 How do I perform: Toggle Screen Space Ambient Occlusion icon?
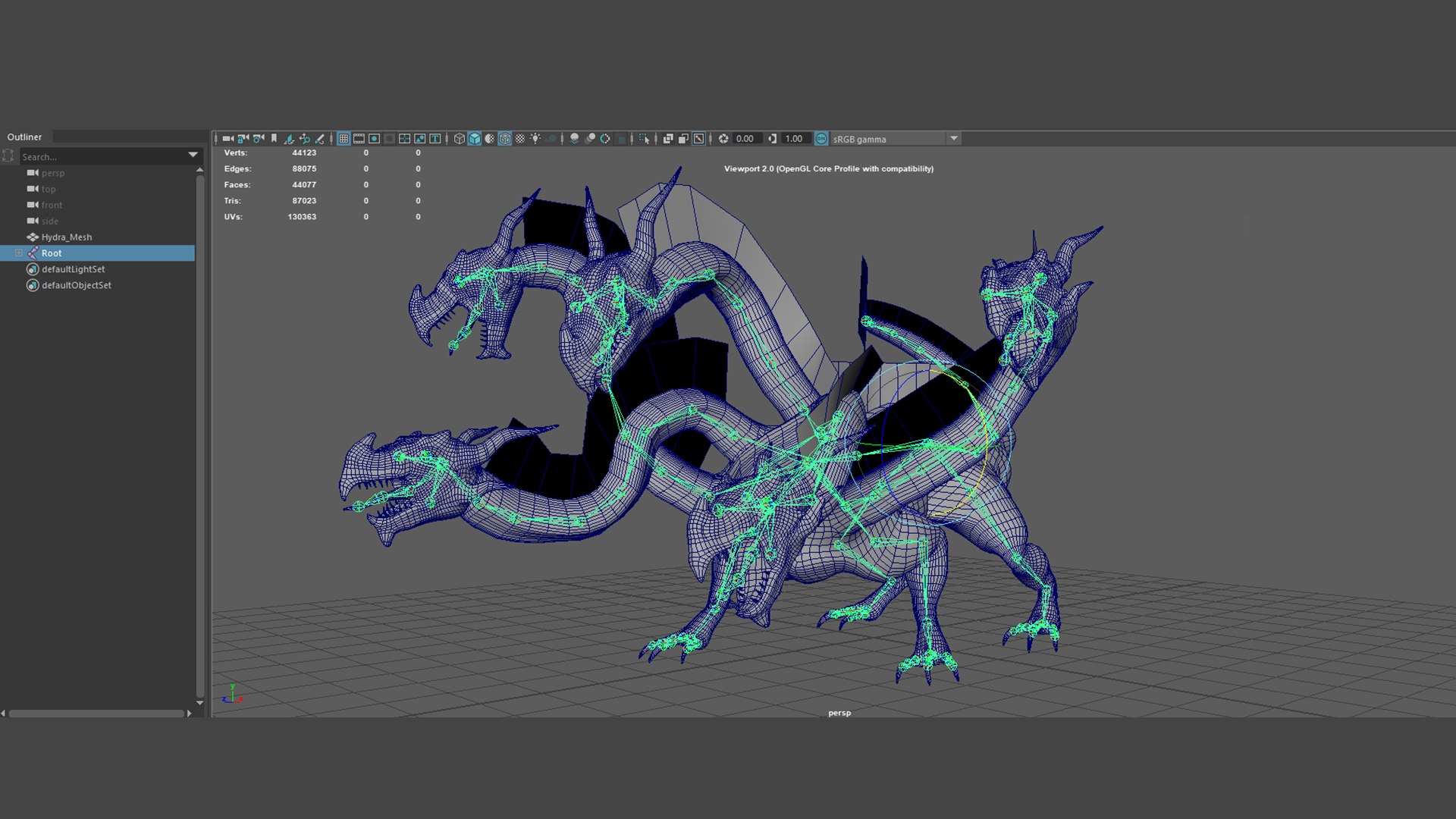[x=574, y=139]
